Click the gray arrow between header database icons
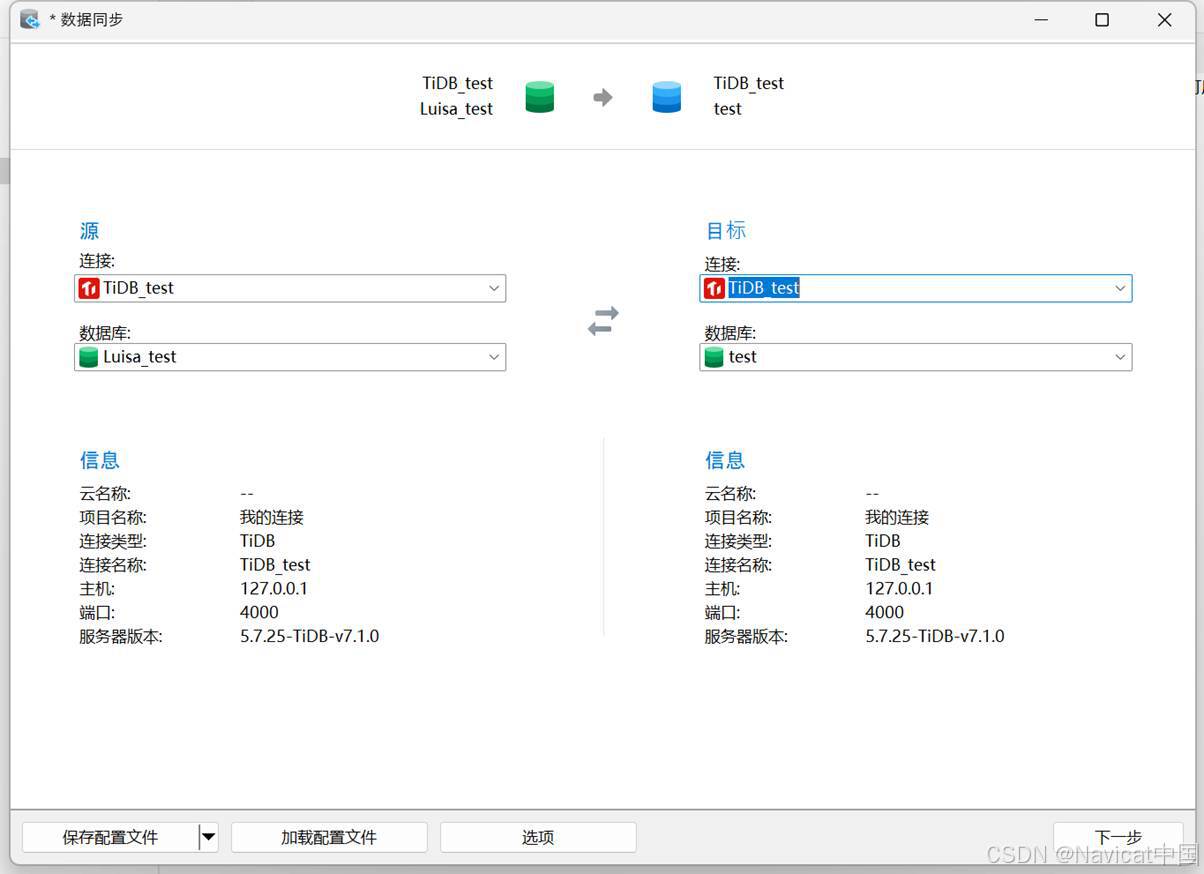The width and height of the screenshot is (1204, 874). (603, 97)
